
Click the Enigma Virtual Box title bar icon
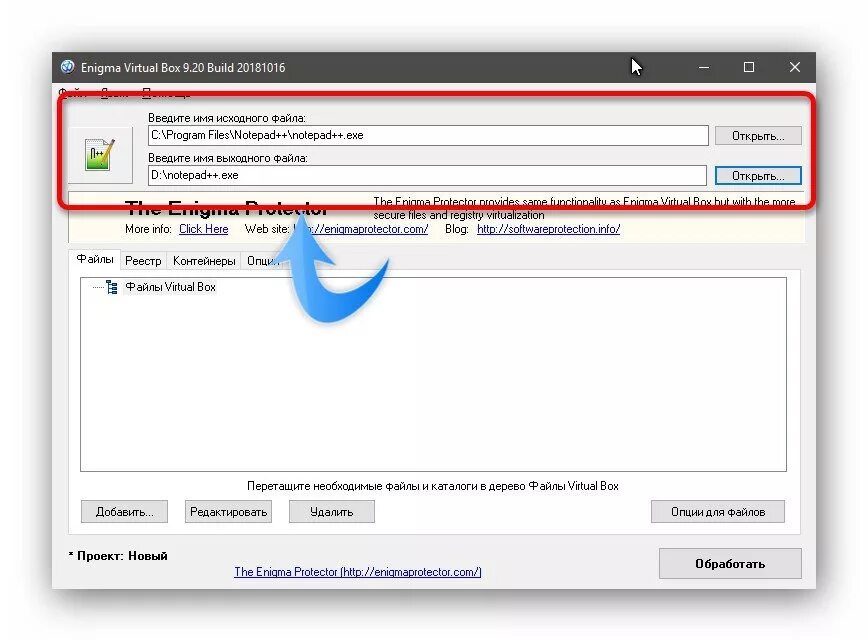coord(68,67)
